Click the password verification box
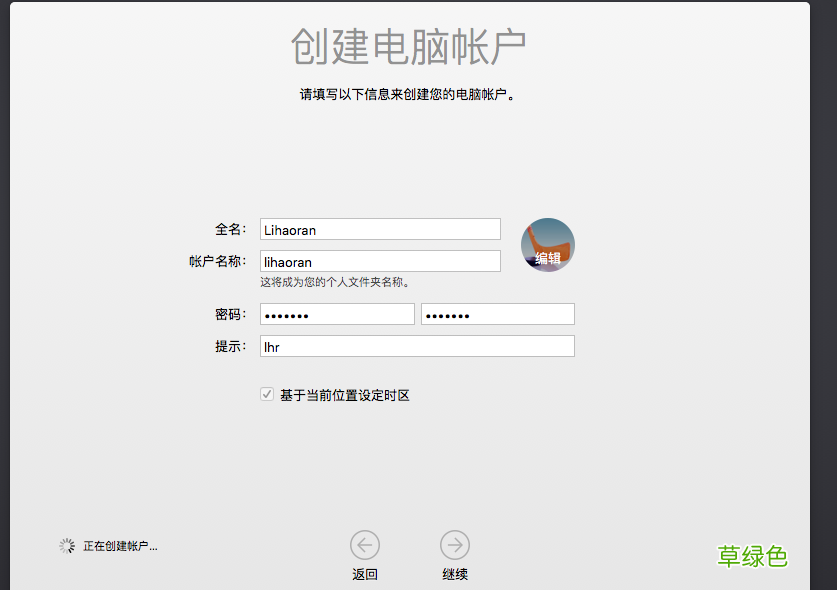Viewport: 837px width, 590px height. [x=498, y=313]
